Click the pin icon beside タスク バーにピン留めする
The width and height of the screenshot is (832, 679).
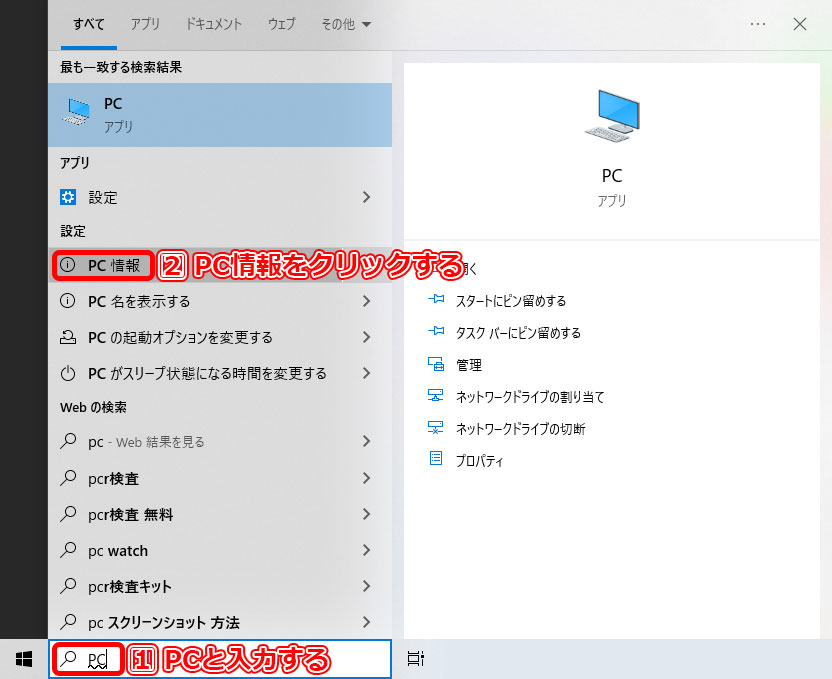435,333
